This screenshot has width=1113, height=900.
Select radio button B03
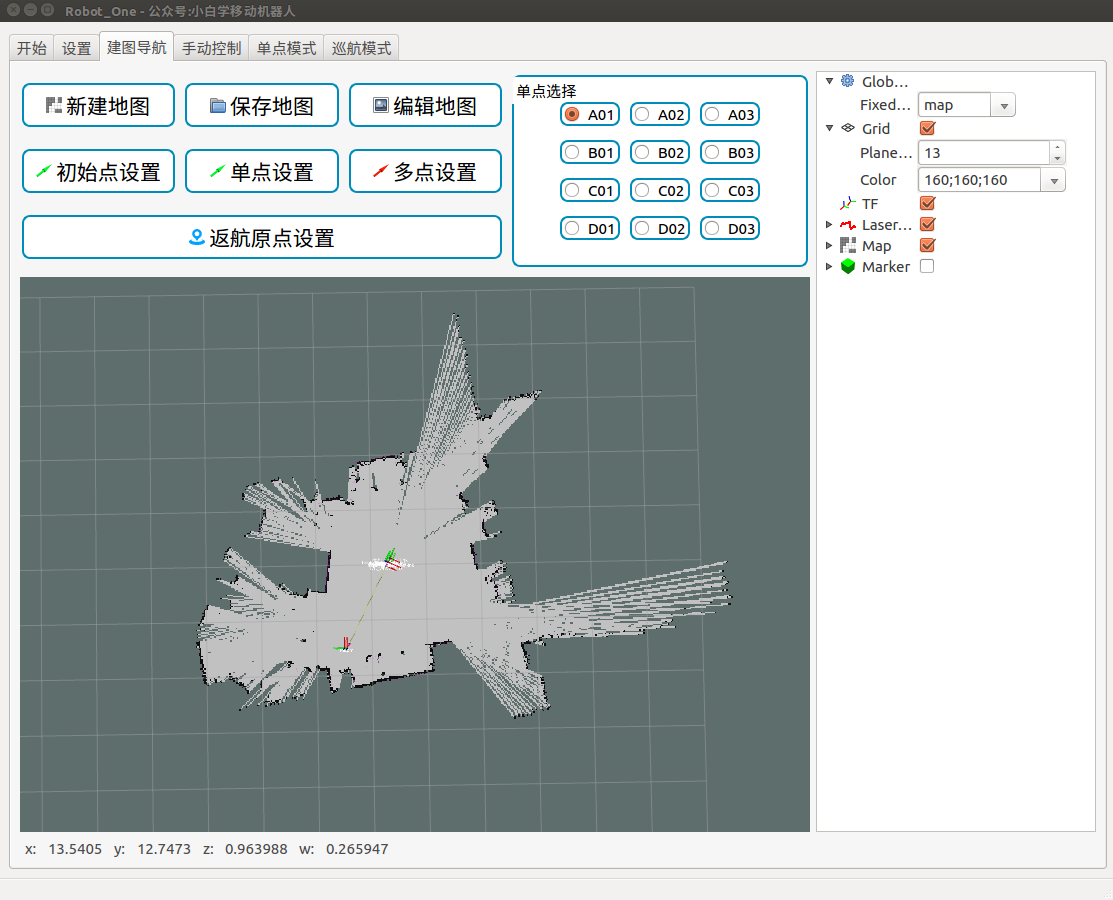click(x=712, y=152)
